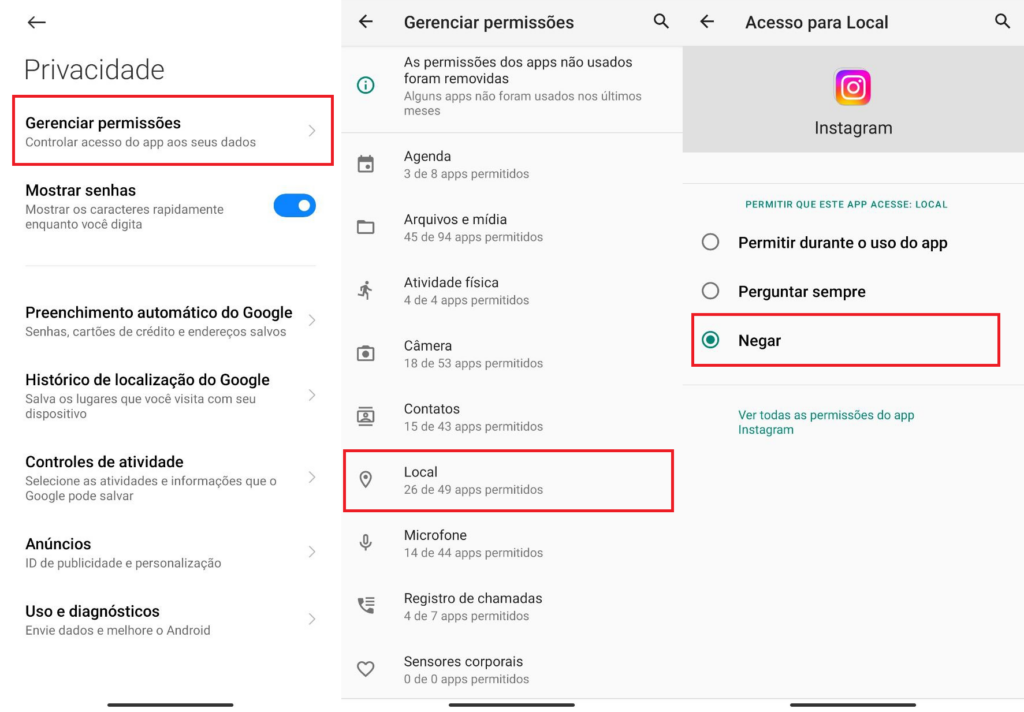The width and height of the screenshot is (1024, 712).
Task: Tap back arrow on Privacidade screen
Action: (37, 22)
